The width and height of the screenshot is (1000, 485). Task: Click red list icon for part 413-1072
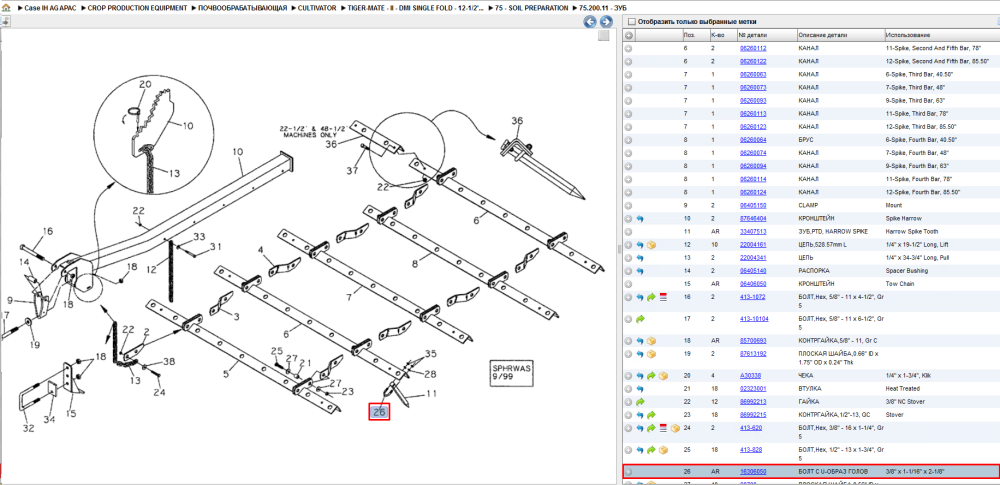point(663,297)
